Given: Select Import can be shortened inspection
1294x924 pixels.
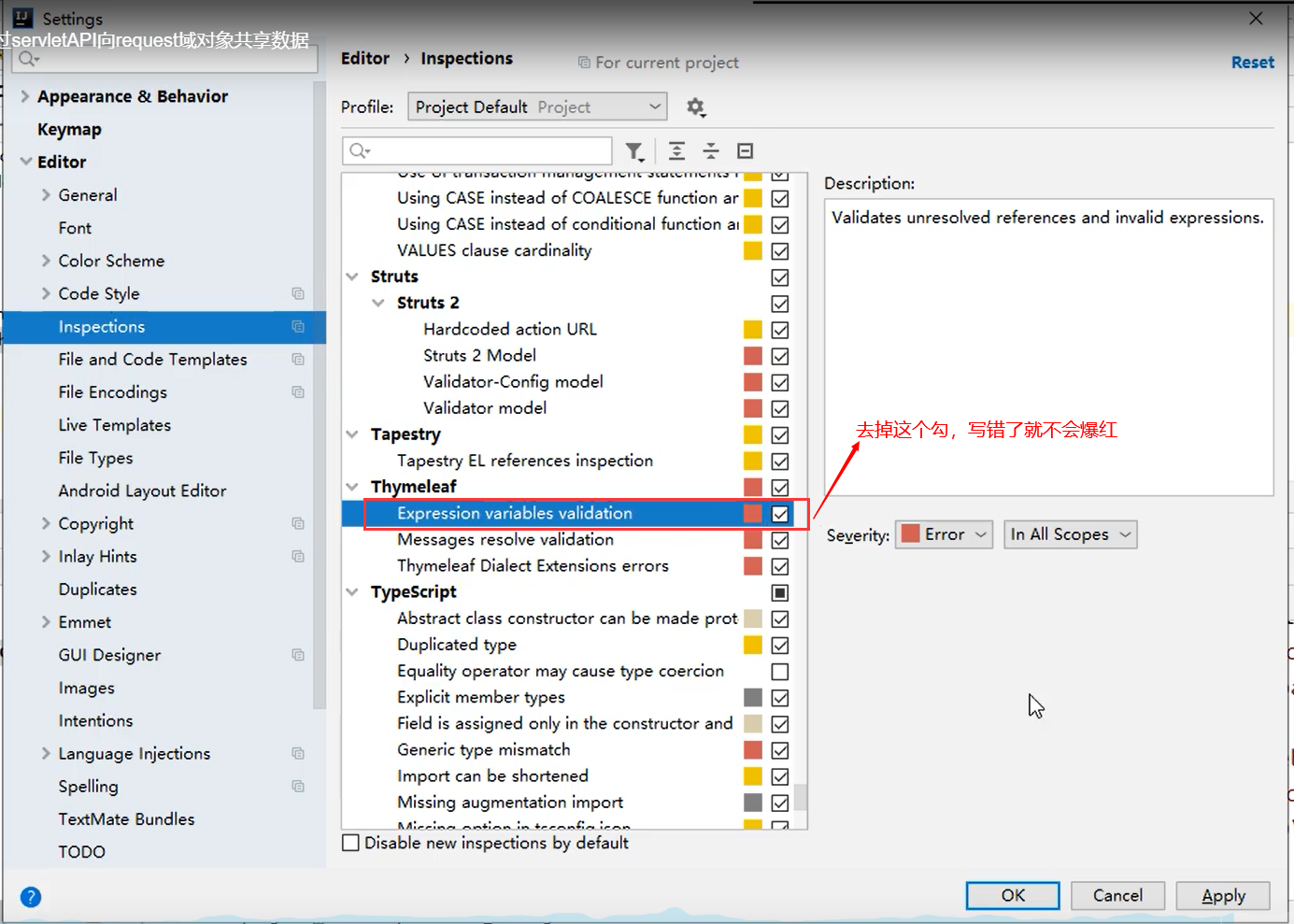Looking at the screenshot, I should click(x=492, y=776).
